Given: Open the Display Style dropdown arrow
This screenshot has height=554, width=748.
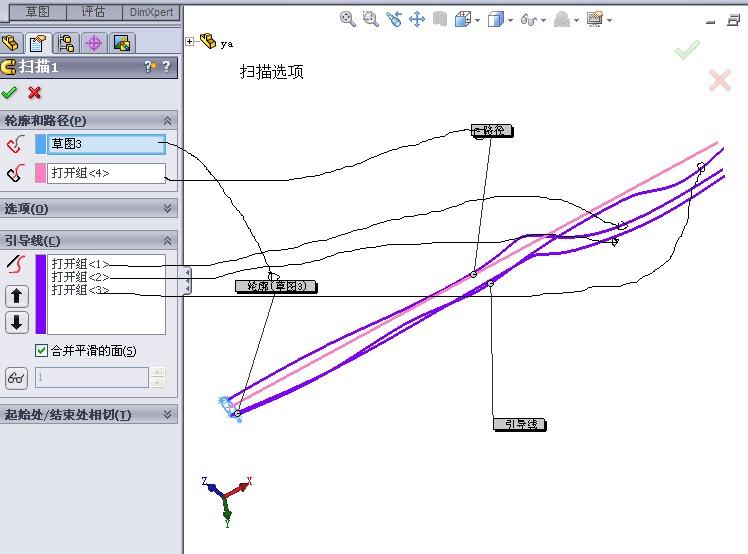Looking at the screenshot, I should point(510,21).
